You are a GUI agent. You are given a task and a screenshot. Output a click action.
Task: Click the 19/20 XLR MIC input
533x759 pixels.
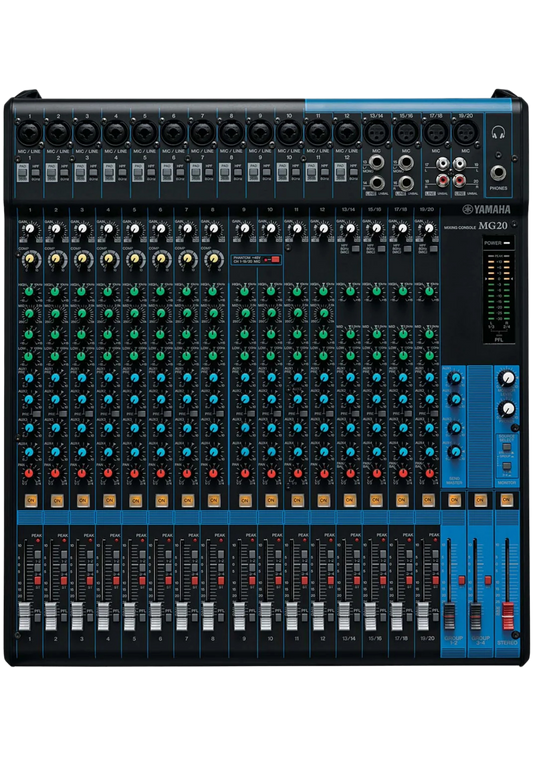click(465, 132)
